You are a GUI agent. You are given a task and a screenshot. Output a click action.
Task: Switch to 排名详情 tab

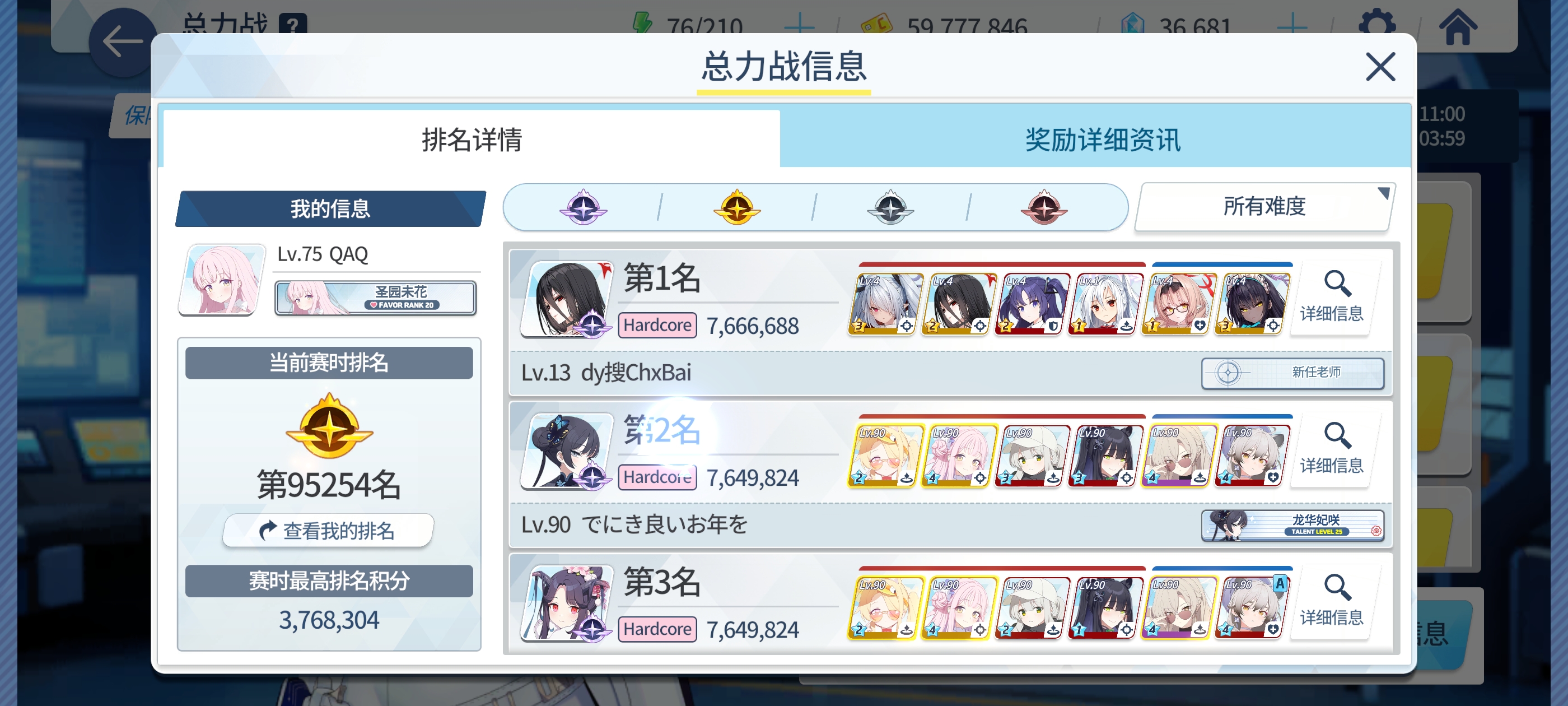(472, 140)
